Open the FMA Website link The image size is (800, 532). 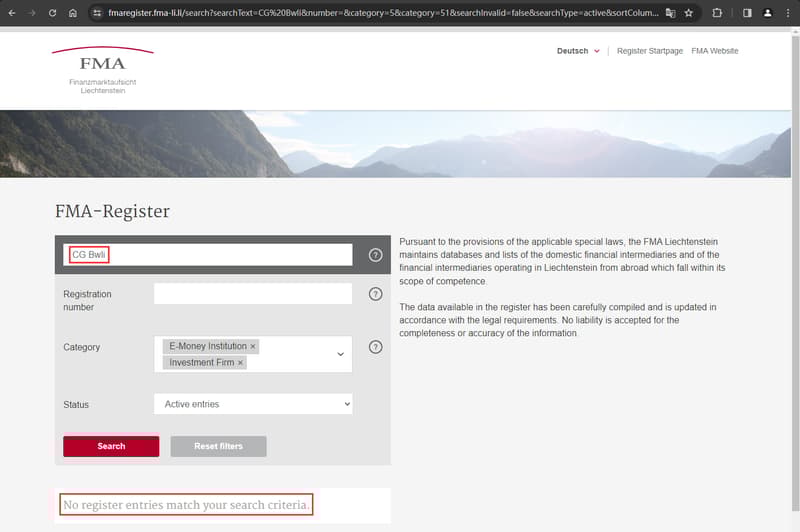point(715,51)
